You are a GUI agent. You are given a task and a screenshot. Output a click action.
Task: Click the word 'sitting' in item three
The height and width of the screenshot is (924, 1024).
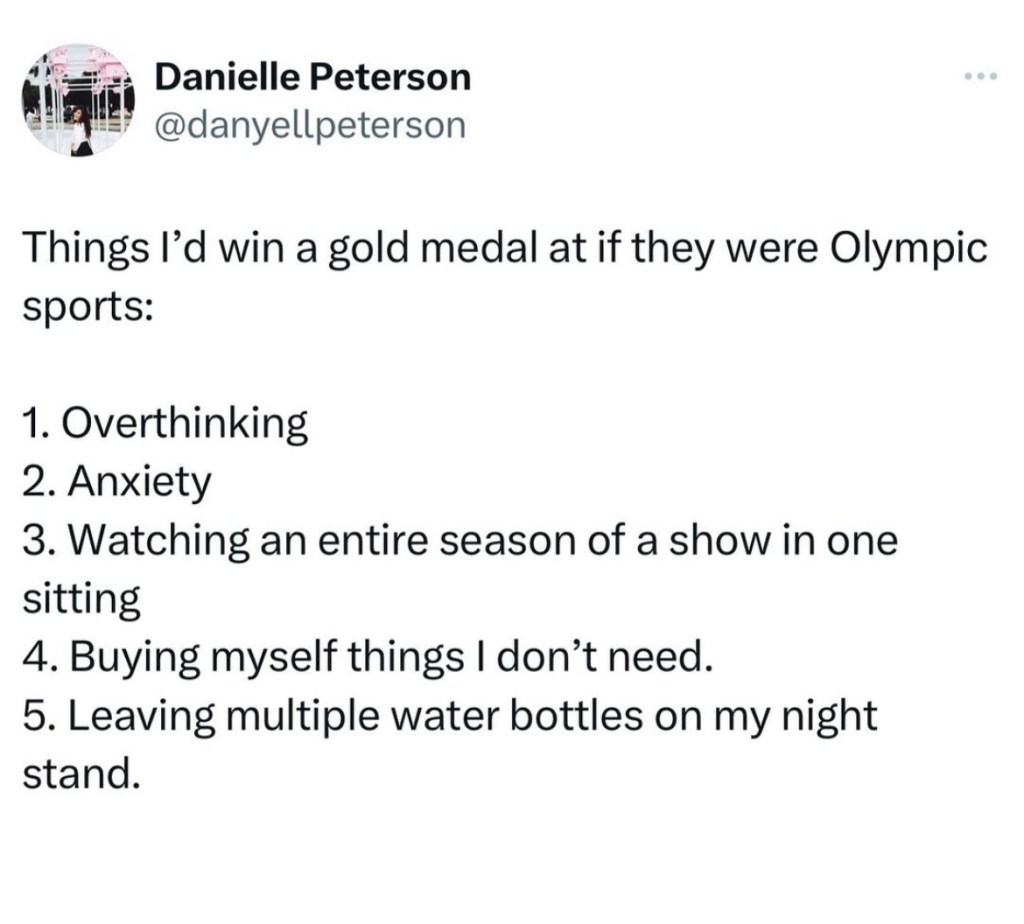pyautogui.click(x=80, y=600)
